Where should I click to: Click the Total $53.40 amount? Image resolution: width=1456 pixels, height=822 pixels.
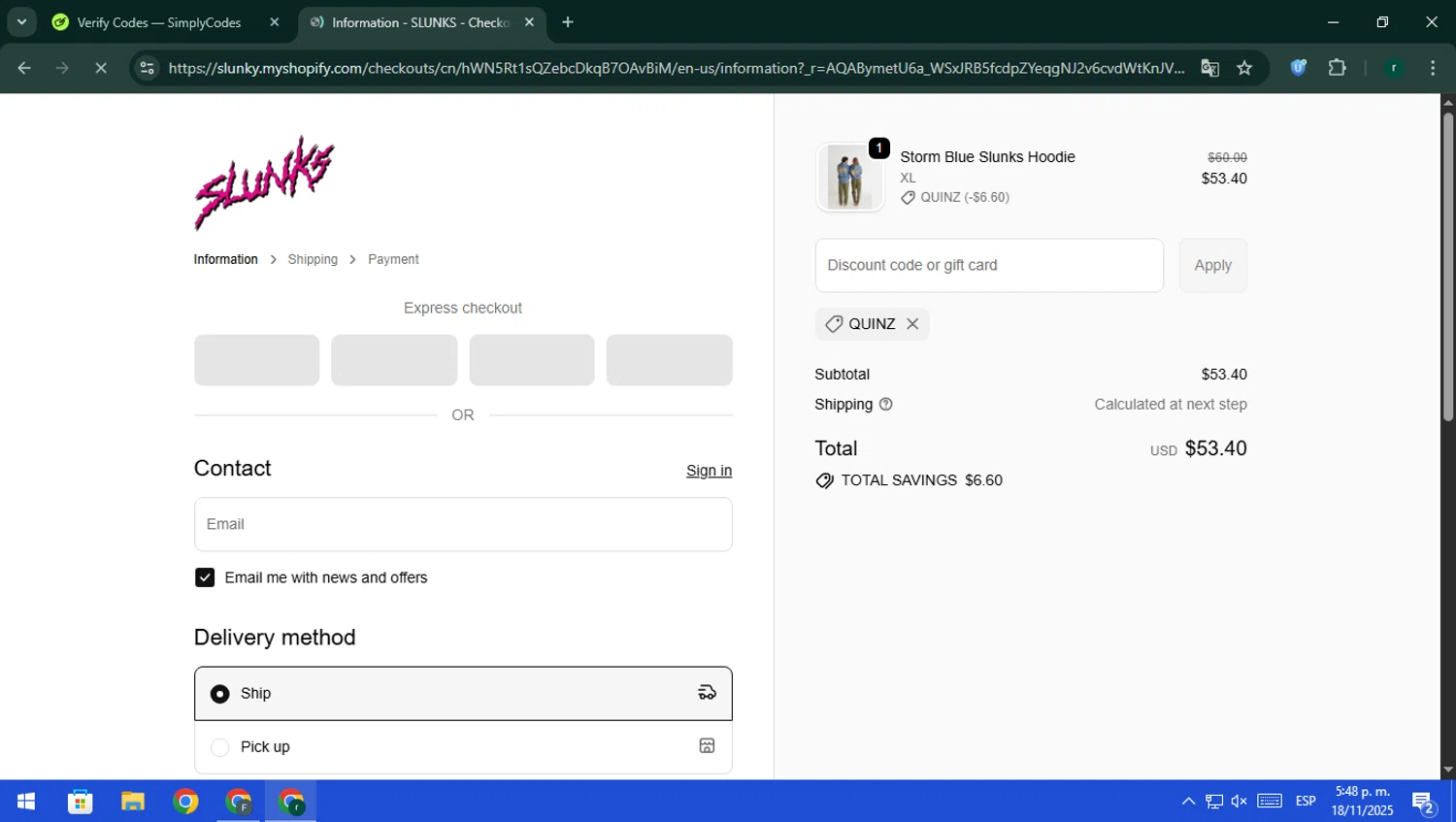coord(1215,448)
